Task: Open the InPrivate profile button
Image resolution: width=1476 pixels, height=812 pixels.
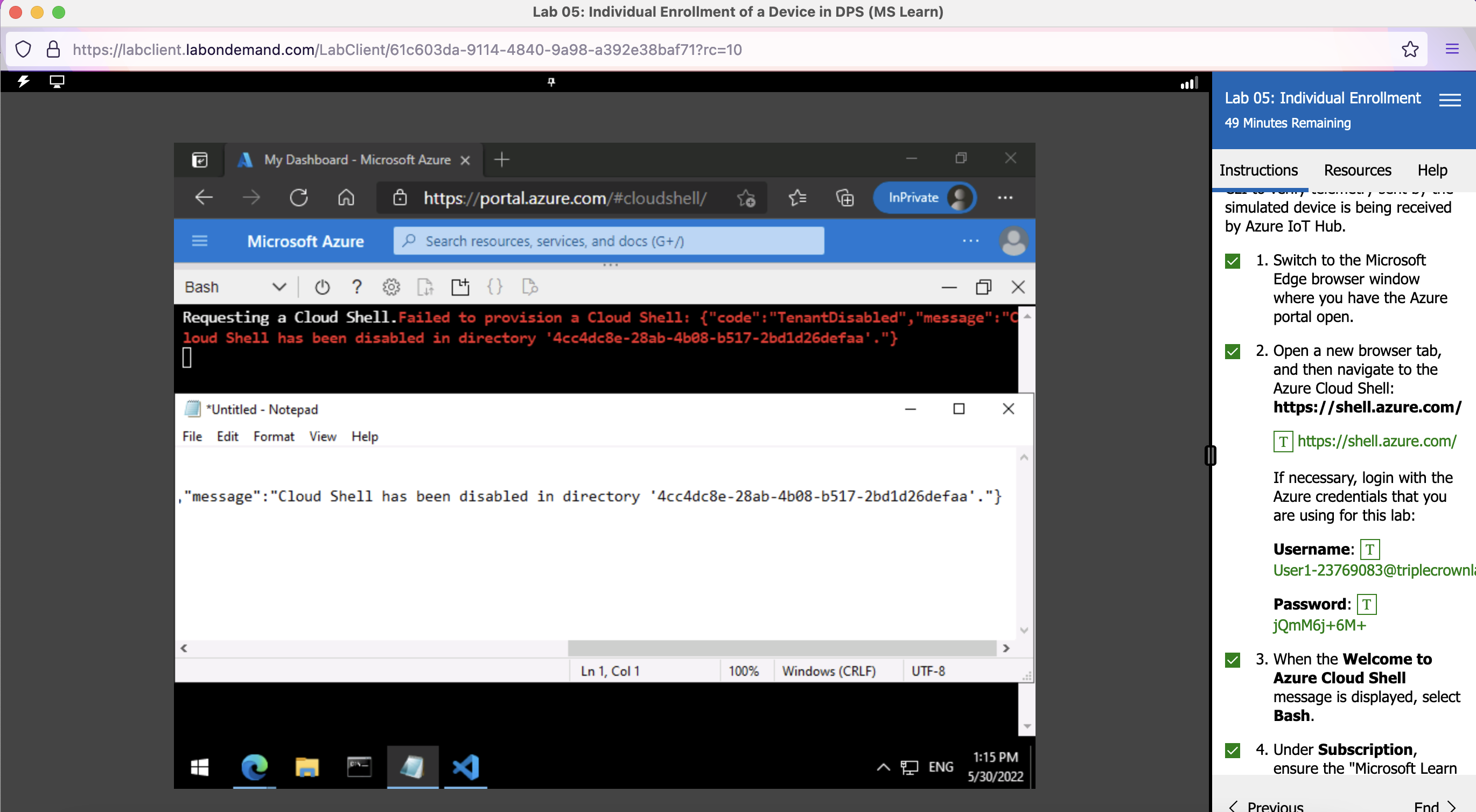Action: tap(925, 198)
